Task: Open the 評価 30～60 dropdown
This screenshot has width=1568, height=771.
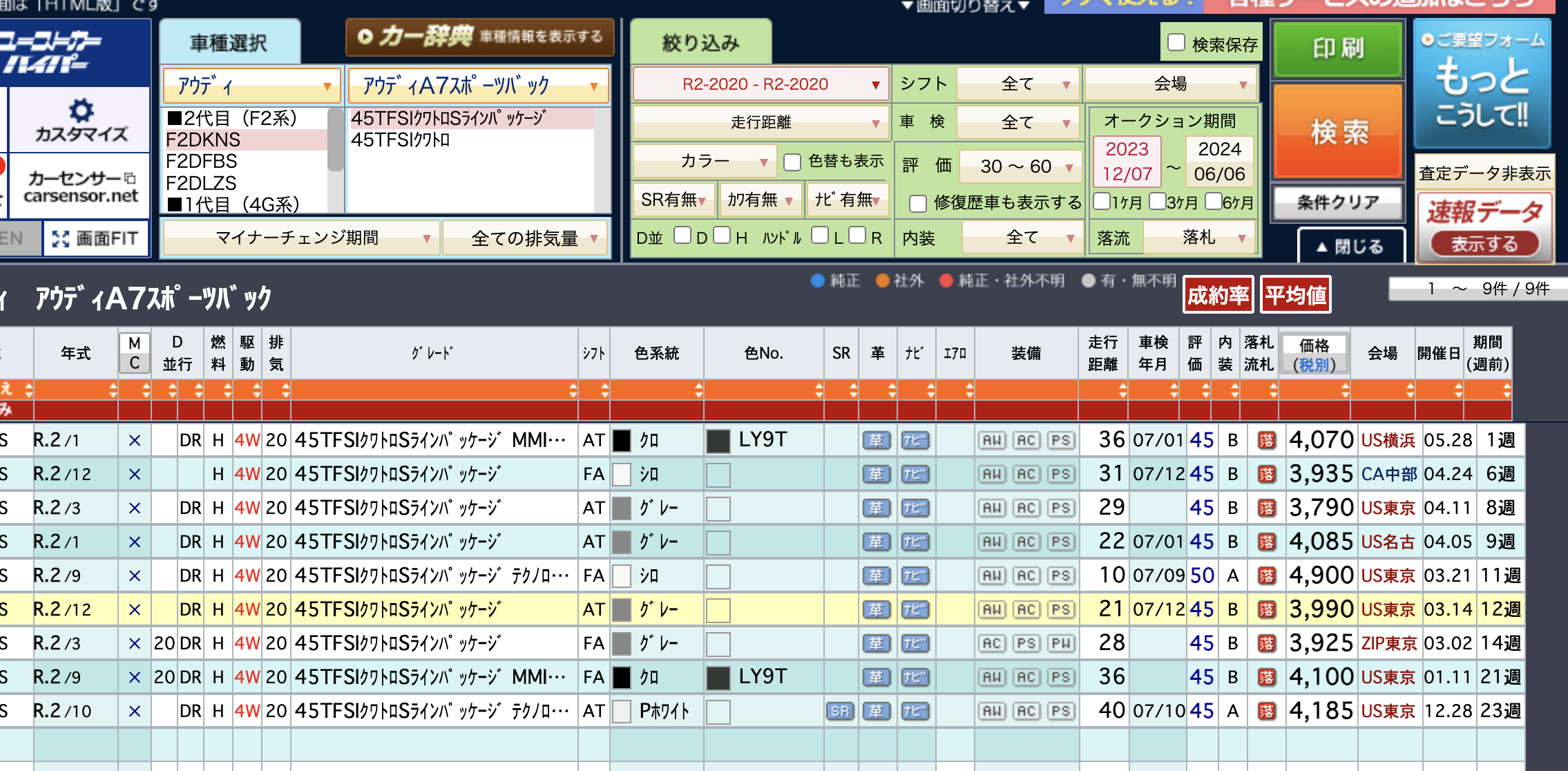Action: (x=1021, y=166)
